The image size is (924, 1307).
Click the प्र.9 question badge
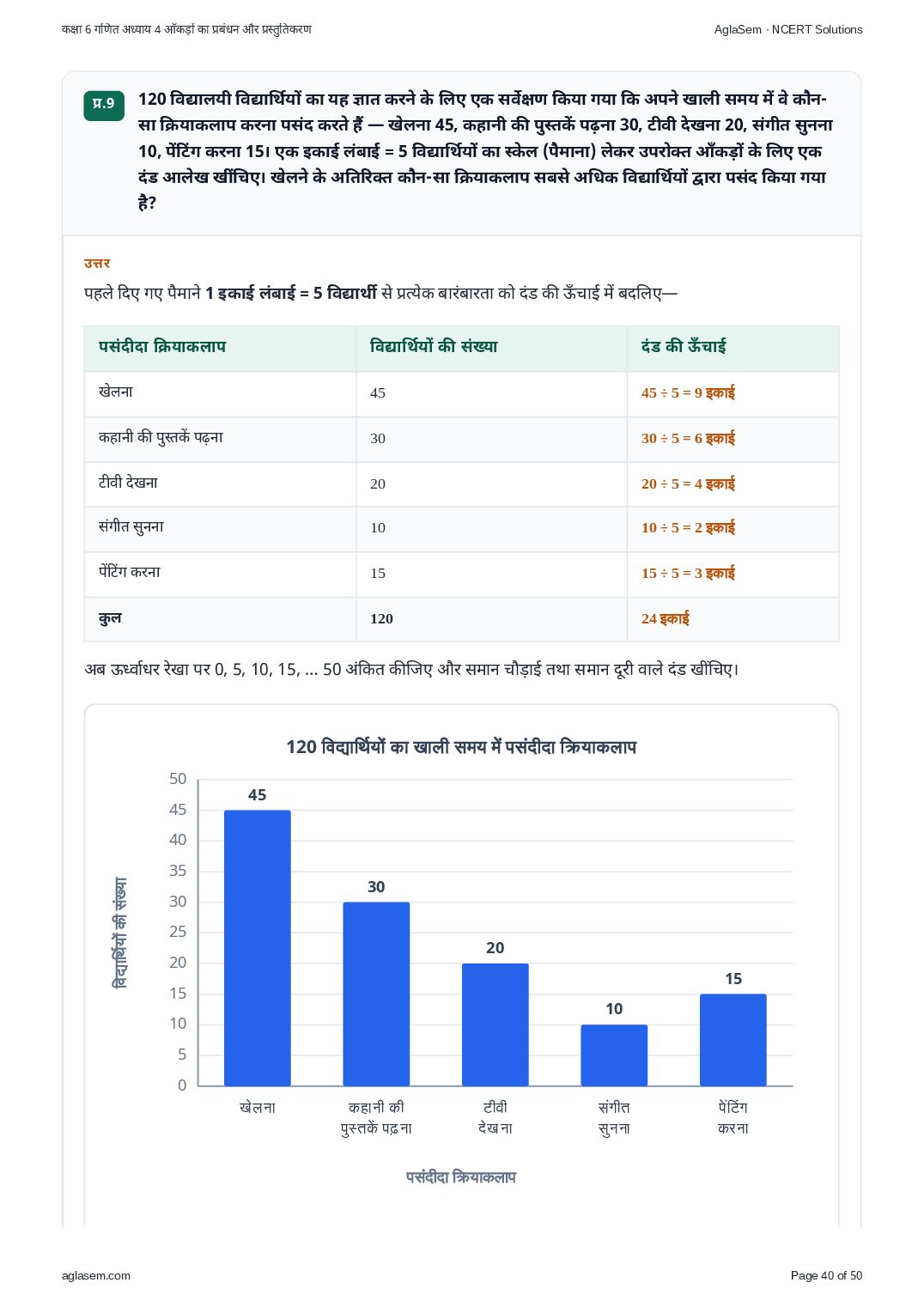[x=104, y=105]
